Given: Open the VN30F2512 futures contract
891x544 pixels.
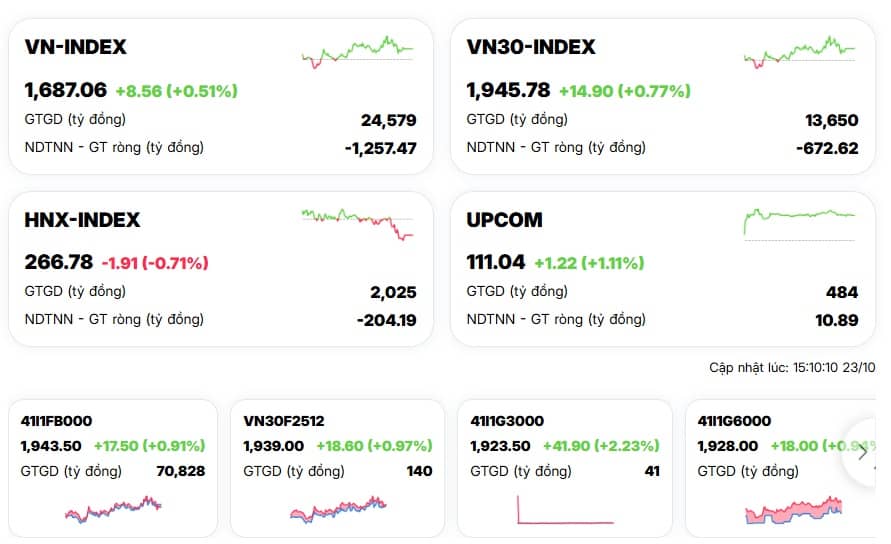Looking at the screenshot, I should 284,421.
